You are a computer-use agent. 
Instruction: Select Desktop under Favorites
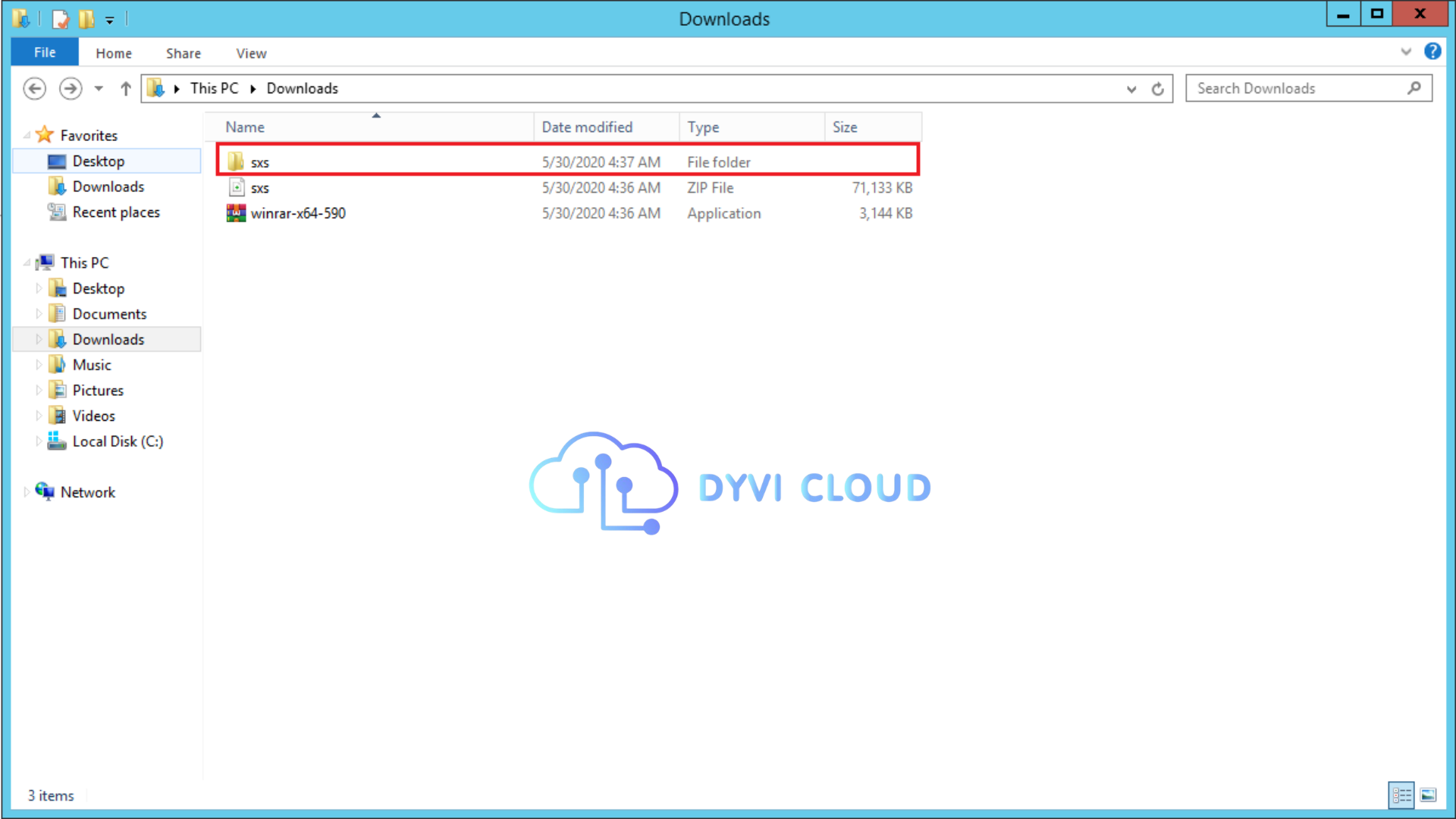tap(107, 161)
